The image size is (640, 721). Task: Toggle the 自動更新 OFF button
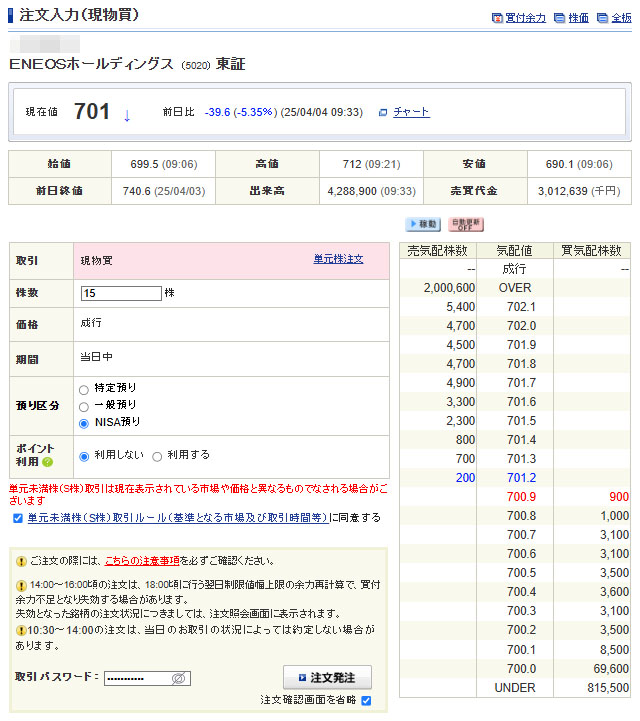pyautogui.click(x=466, y=224)
